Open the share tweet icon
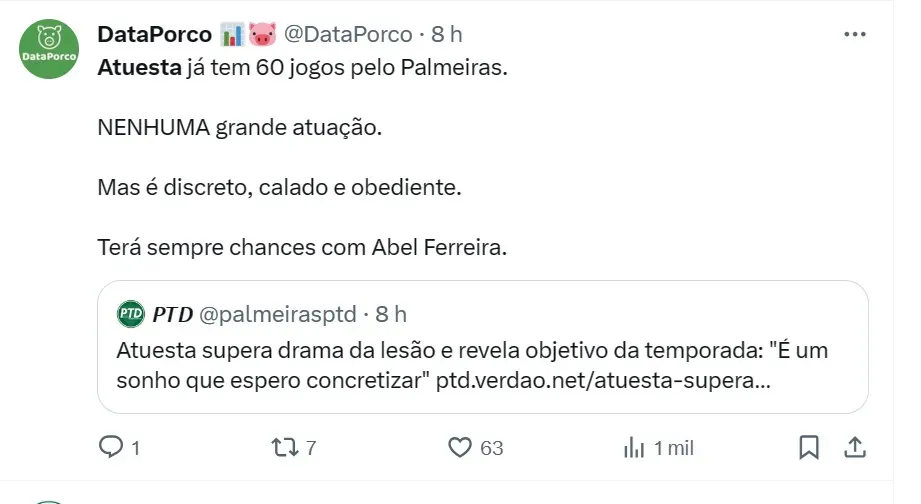 click(x=855, y=447)
